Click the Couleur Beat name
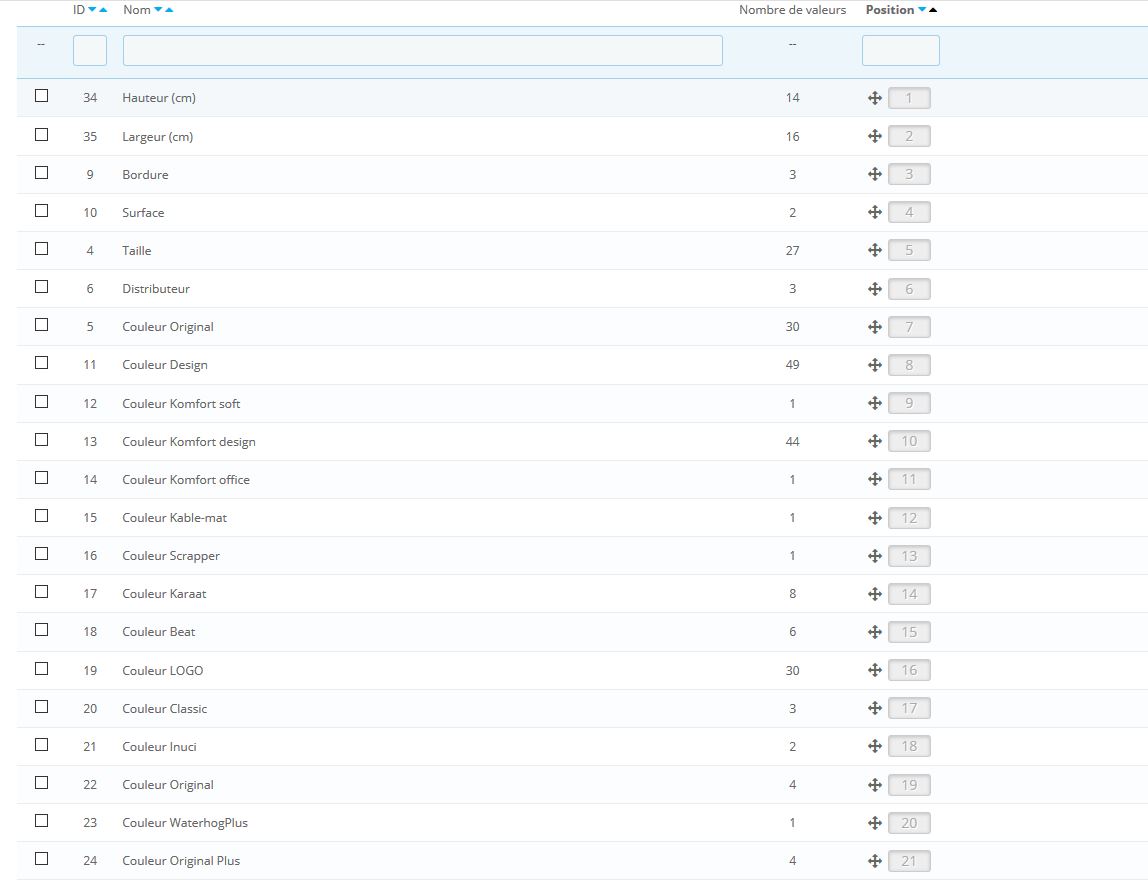The height and width of the screenshot is (884, 1148). tap(159, 632)
